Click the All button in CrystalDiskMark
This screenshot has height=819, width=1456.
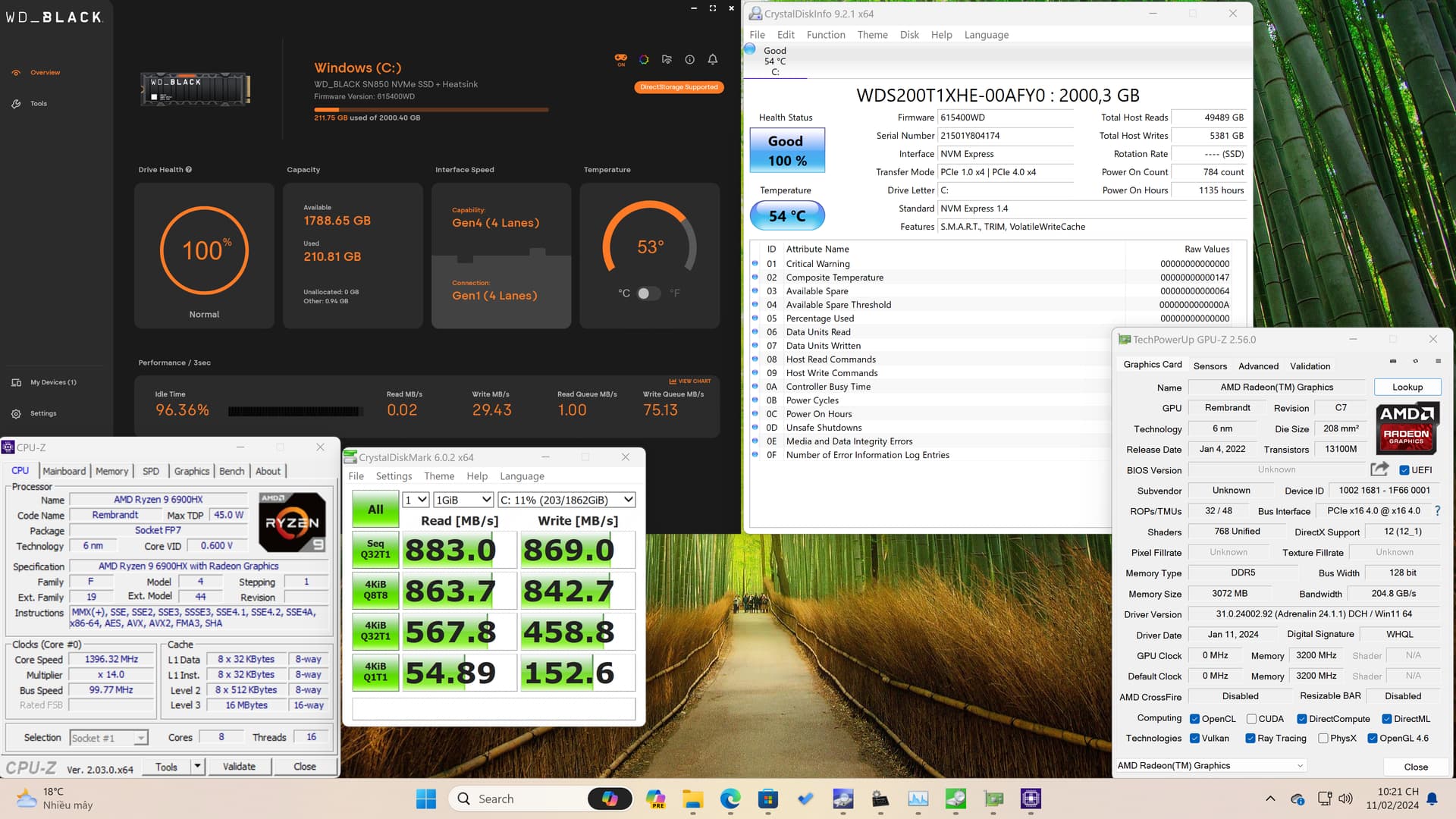(x=375, y=510)
